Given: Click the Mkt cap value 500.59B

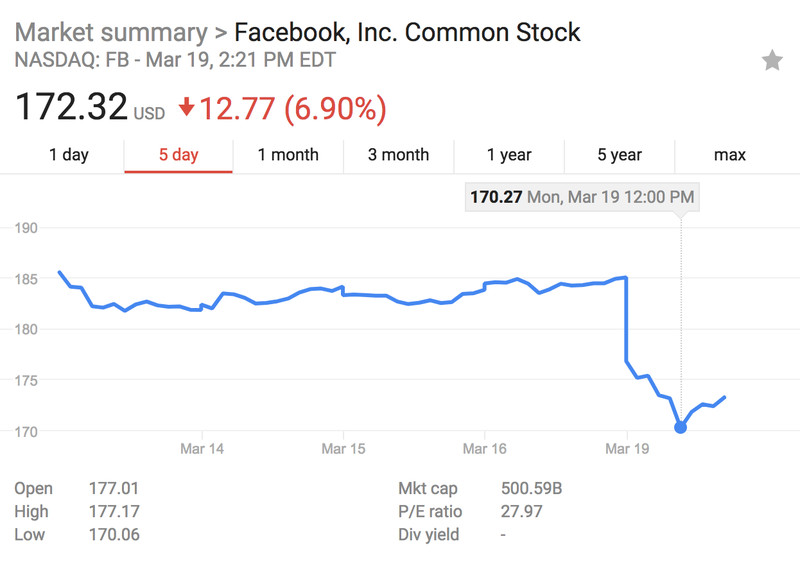Looking at the screenshot, I should coord(531,489).
